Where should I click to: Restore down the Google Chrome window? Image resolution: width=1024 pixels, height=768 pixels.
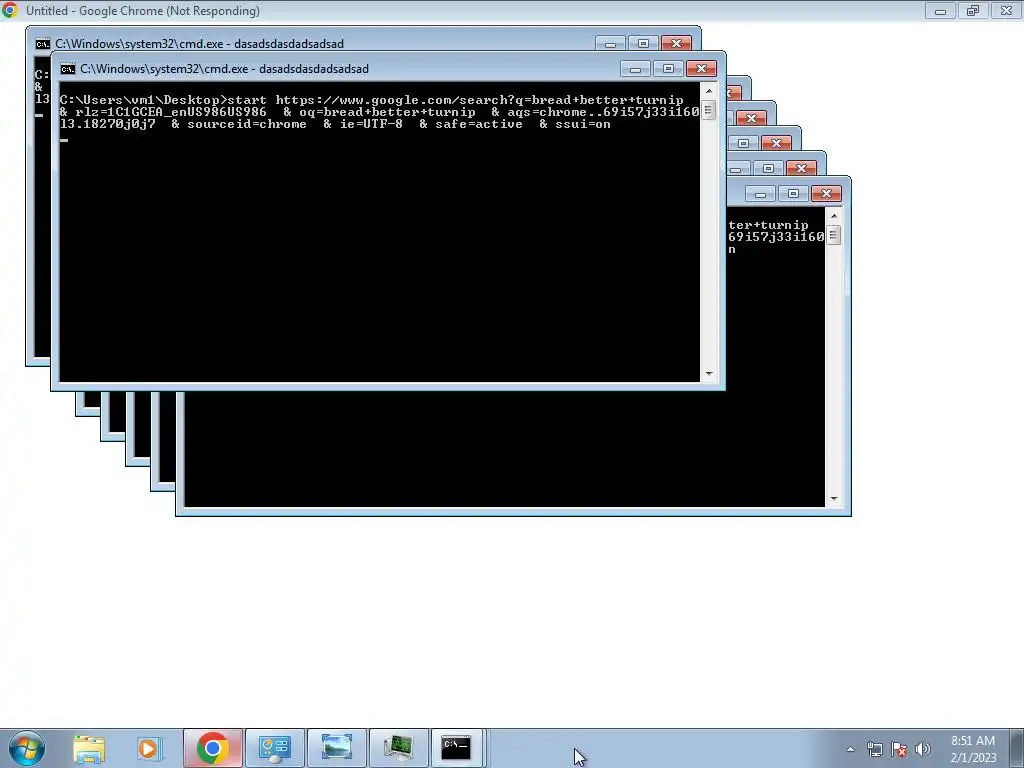(973, 10)
